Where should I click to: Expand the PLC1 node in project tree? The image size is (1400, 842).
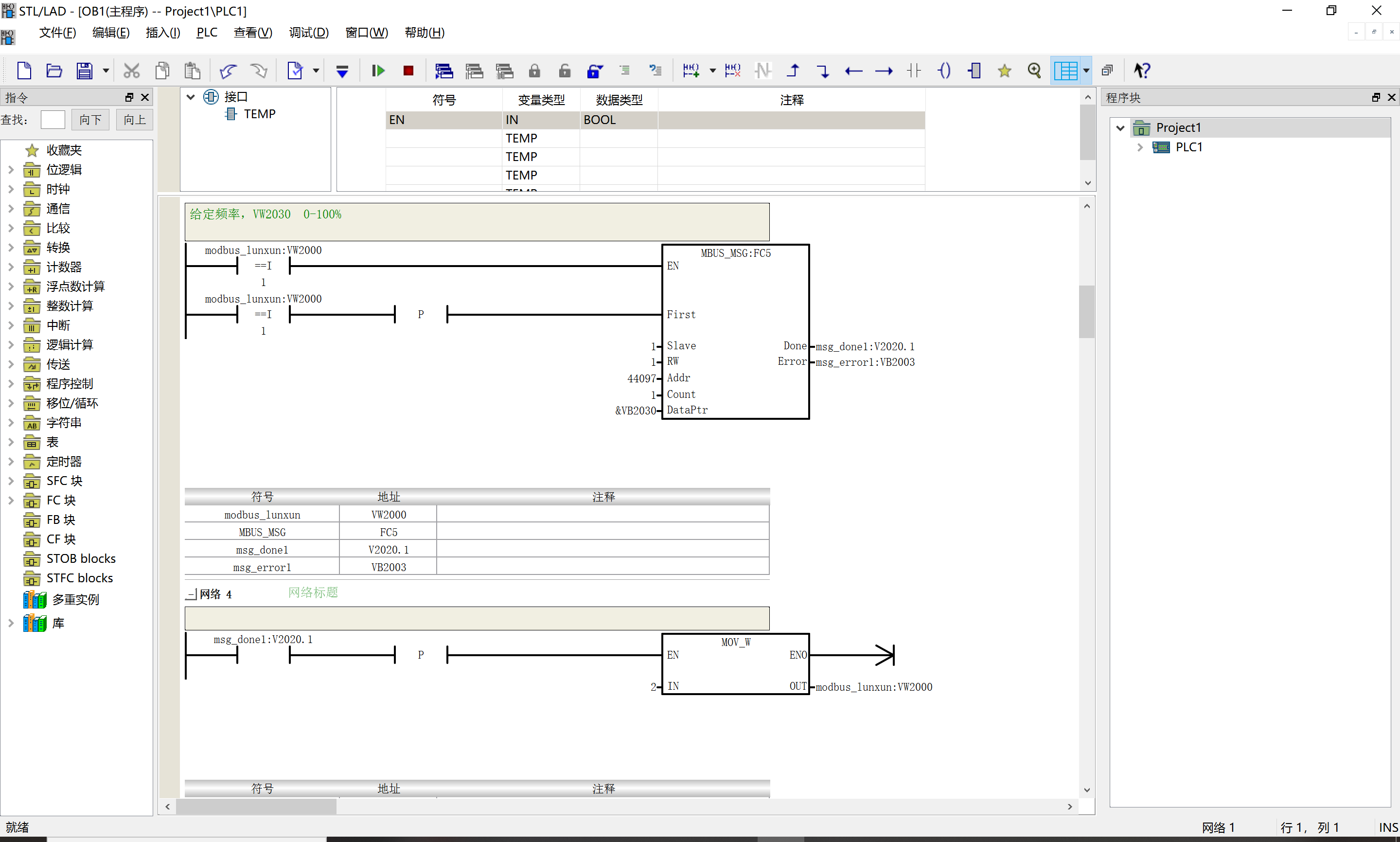[x=1140, y=147]
